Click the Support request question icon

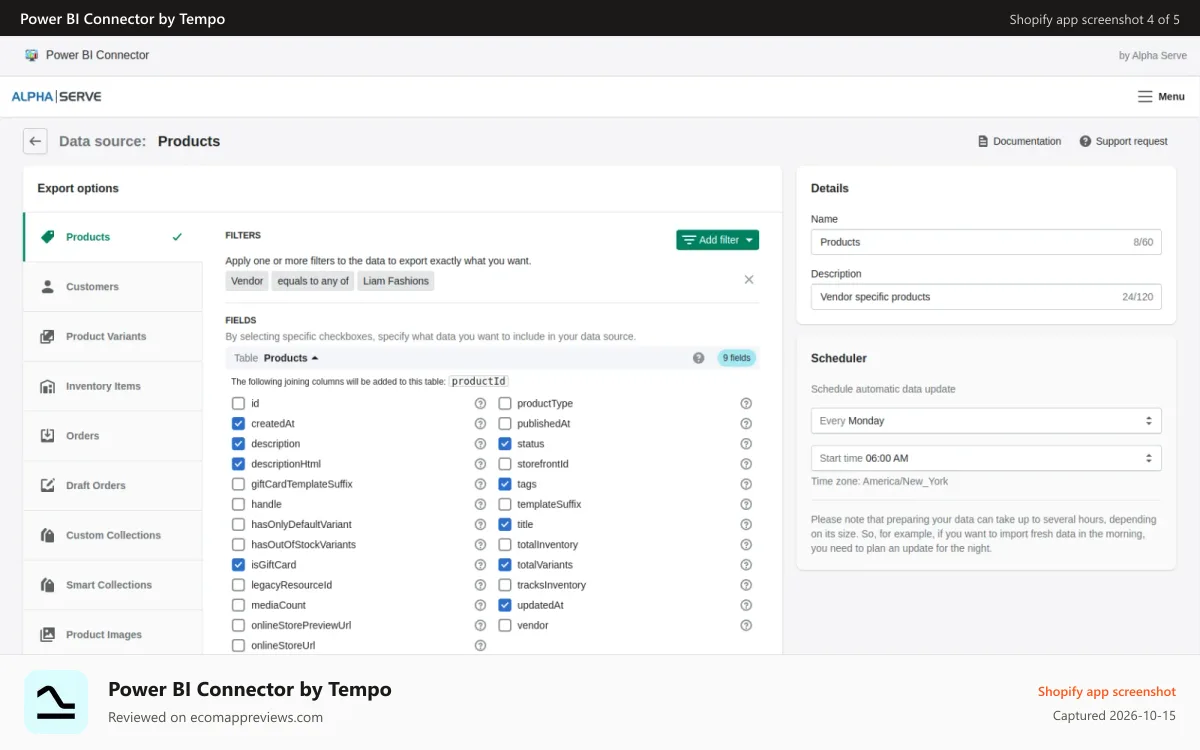tap(1085, 142)
